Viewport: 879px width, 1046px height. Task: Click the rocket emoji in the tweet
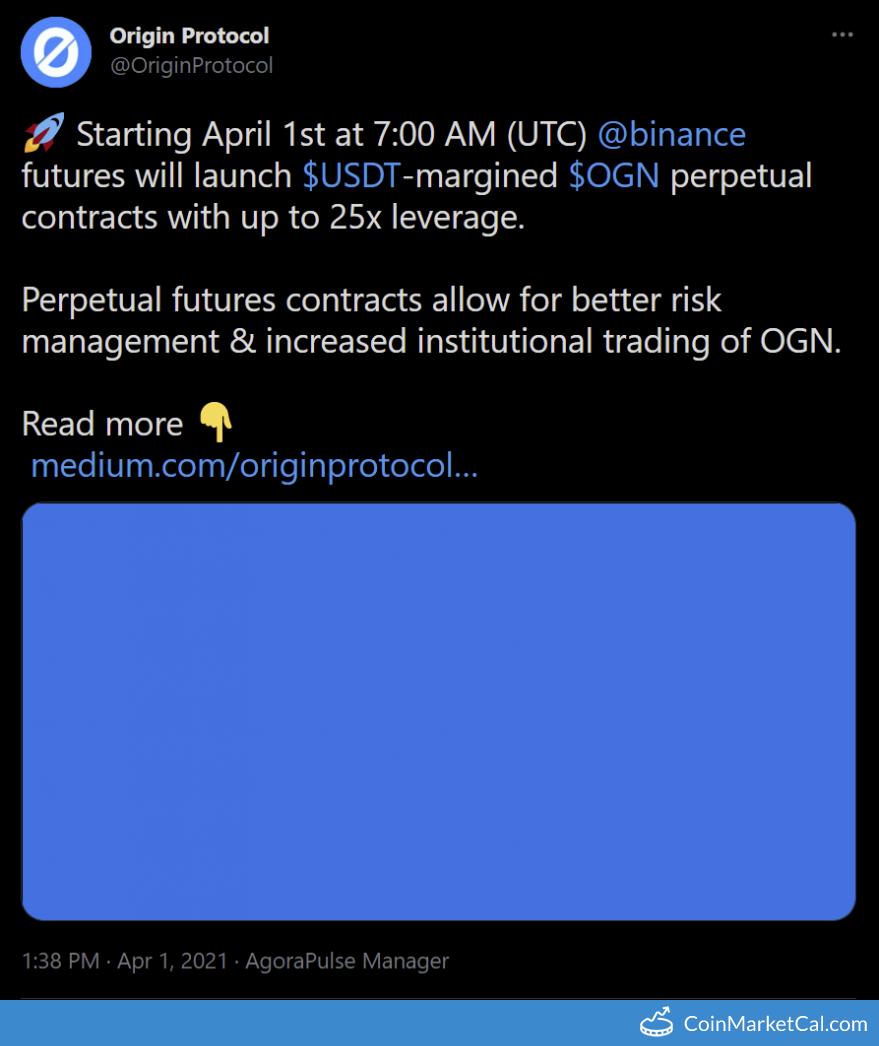43,133
